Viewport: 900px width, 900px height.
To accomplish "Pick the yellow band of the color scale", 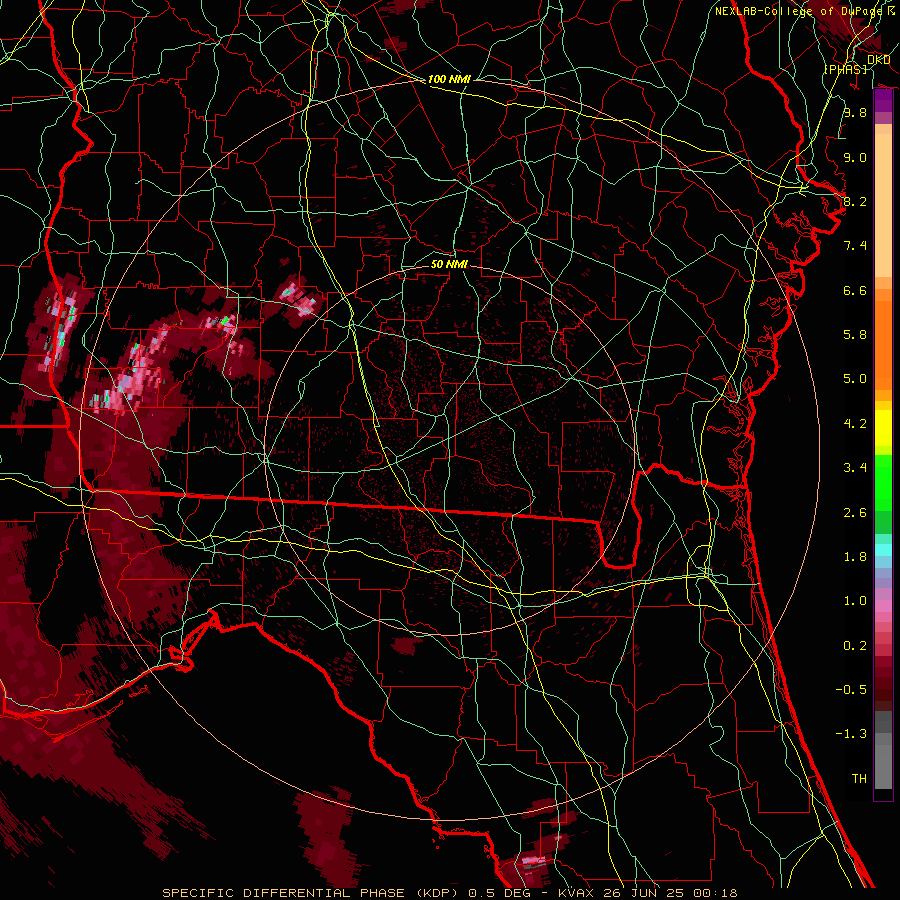I will 883,428.
